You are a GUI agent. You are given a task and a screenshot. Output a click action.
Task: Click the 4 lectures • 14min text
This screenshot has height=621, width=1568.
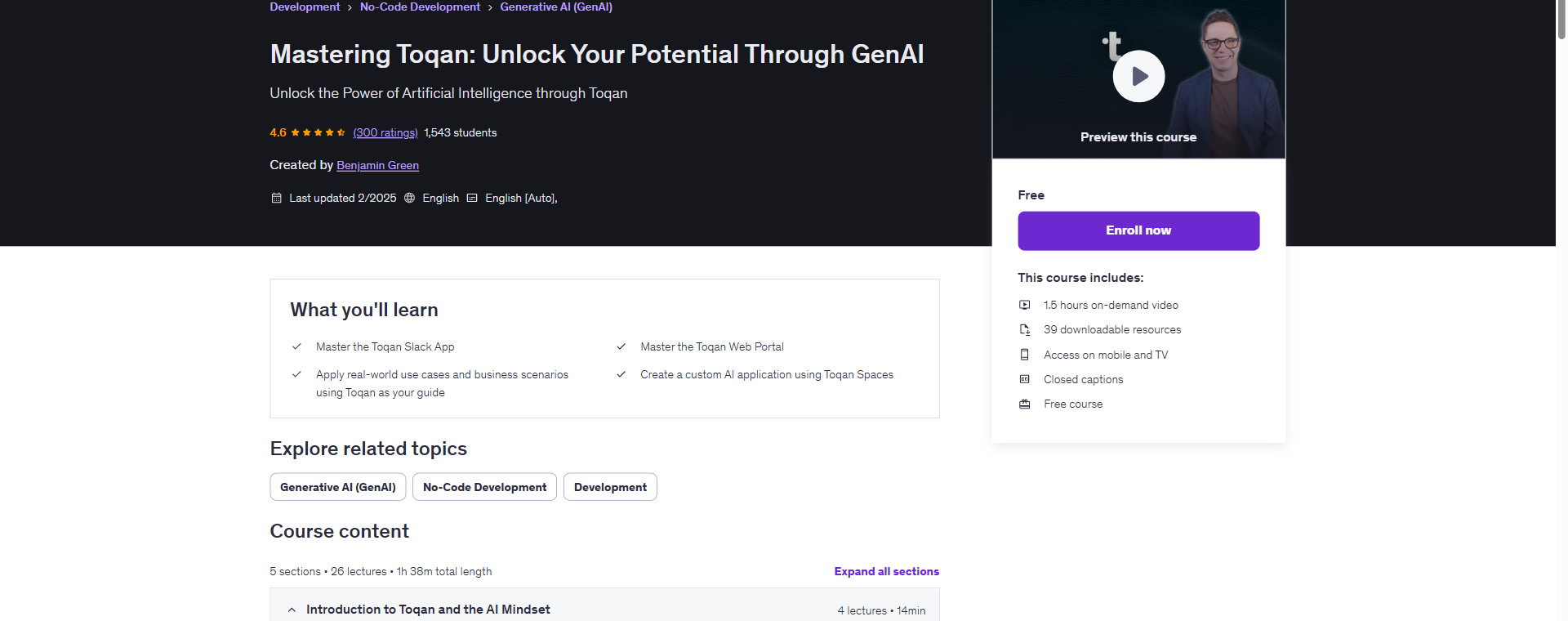[x=881, y=610]
